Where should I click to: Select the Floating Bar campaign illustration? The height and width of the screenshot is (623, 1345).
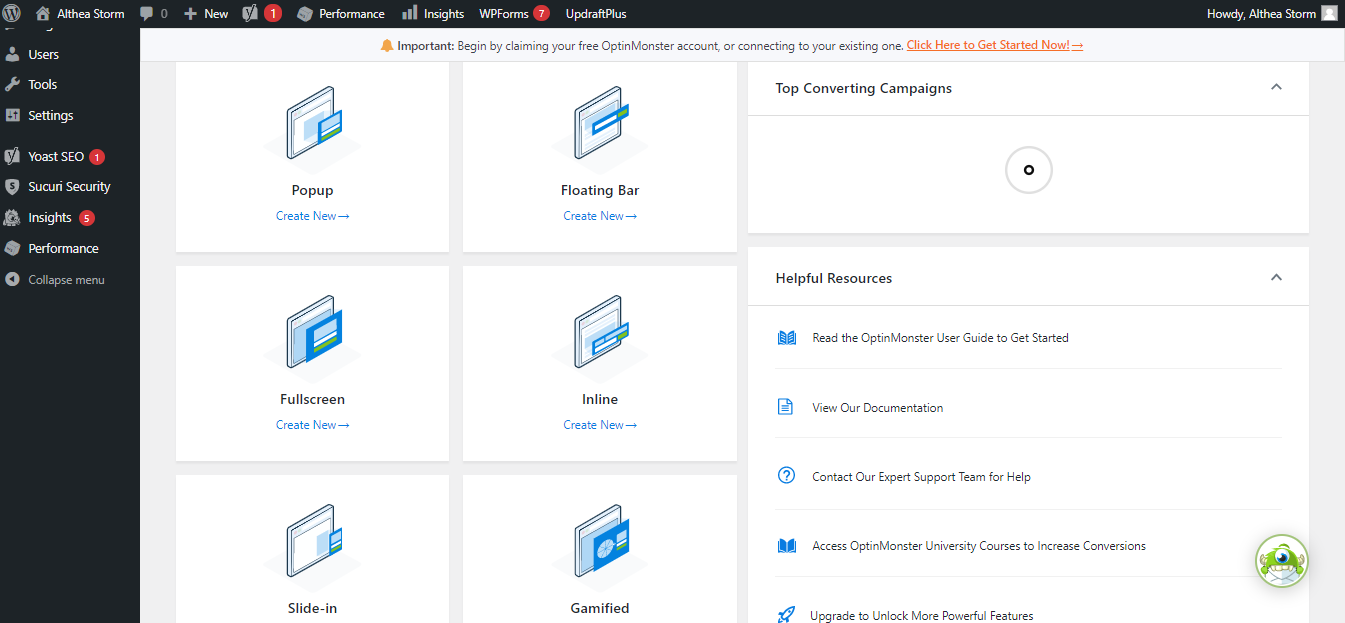pos(600,129)
